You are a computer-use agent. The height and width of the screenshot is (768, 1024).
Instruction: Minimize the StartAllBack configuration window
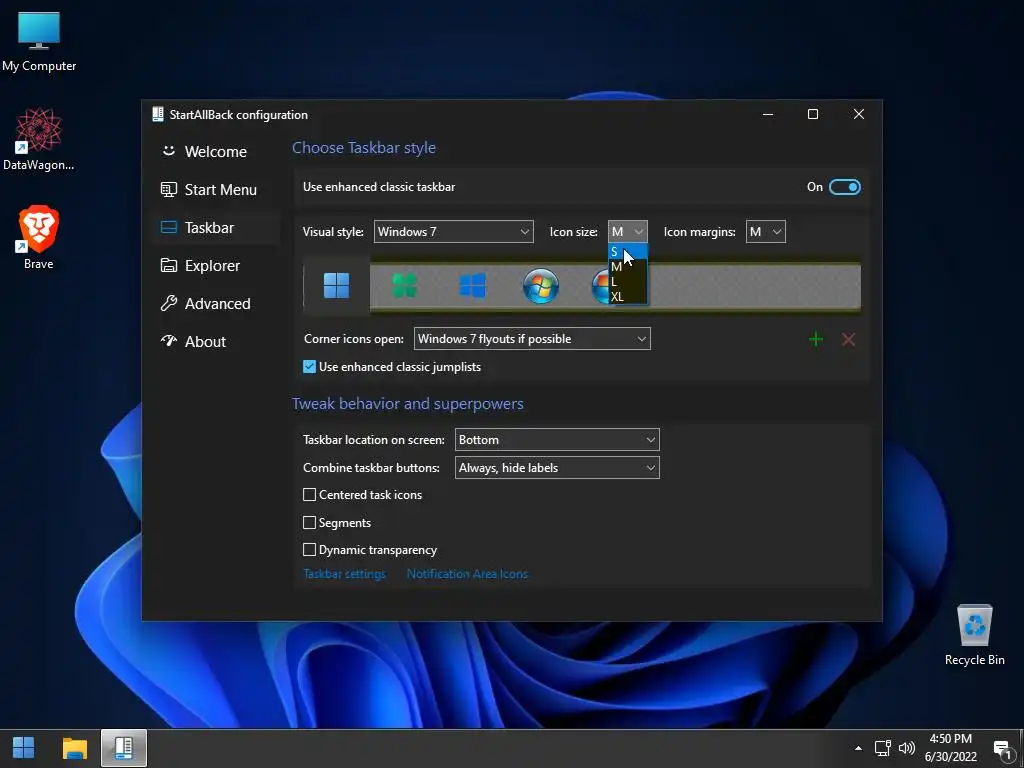coord(768,114)
